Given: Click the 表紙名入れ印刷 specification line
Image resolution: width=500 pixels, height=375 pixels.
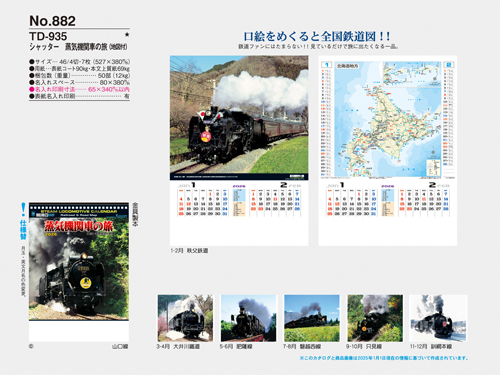Looking at the screenshot, I should point(79,96).
